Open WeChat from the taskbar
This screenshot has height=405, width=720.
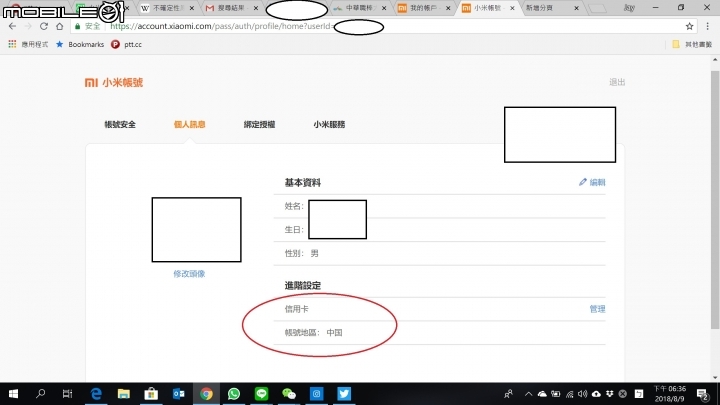pyautogui.click(x=289, y=394)
